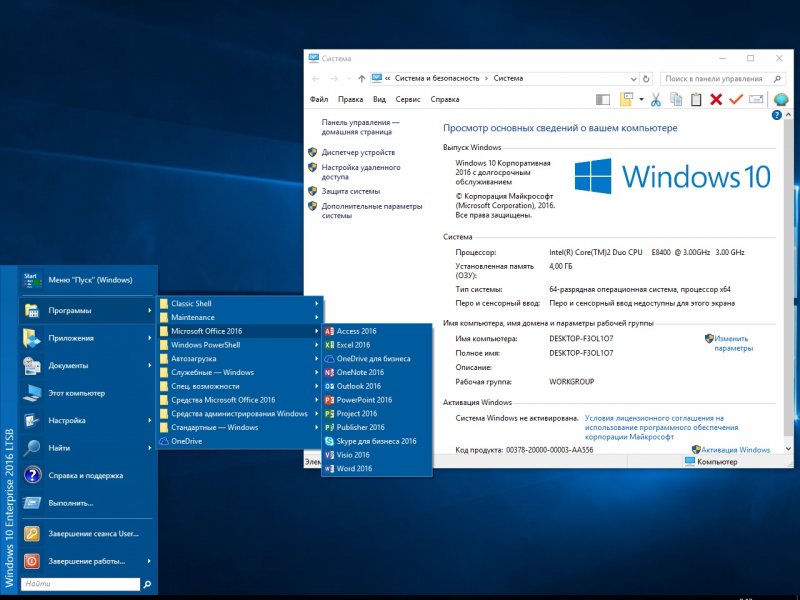Click the yellow folder options toolbar icon
The image size is (800, 600).
point(626,99)
